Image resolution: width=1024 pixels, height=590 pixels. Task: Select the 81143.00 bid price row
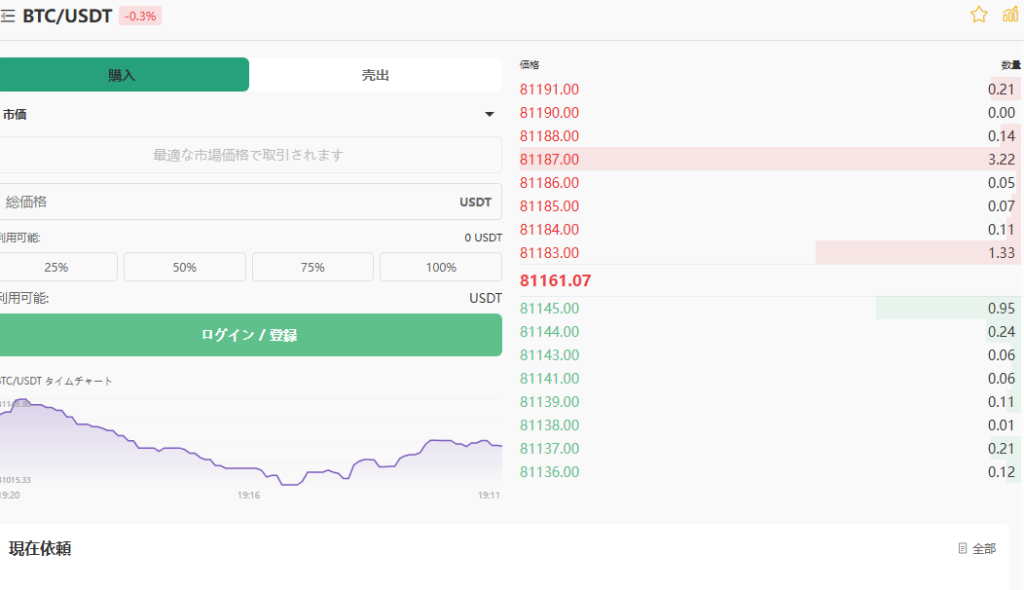point(769,355)
